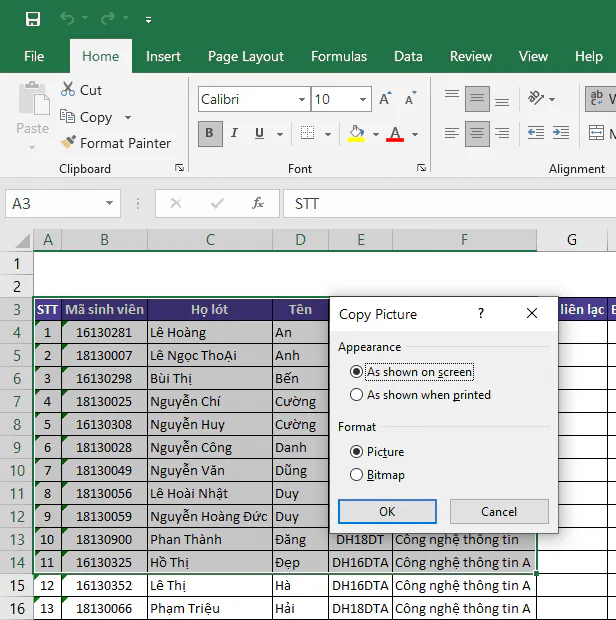
Task: Click Wrap Text icon
Action: [597, 98]
